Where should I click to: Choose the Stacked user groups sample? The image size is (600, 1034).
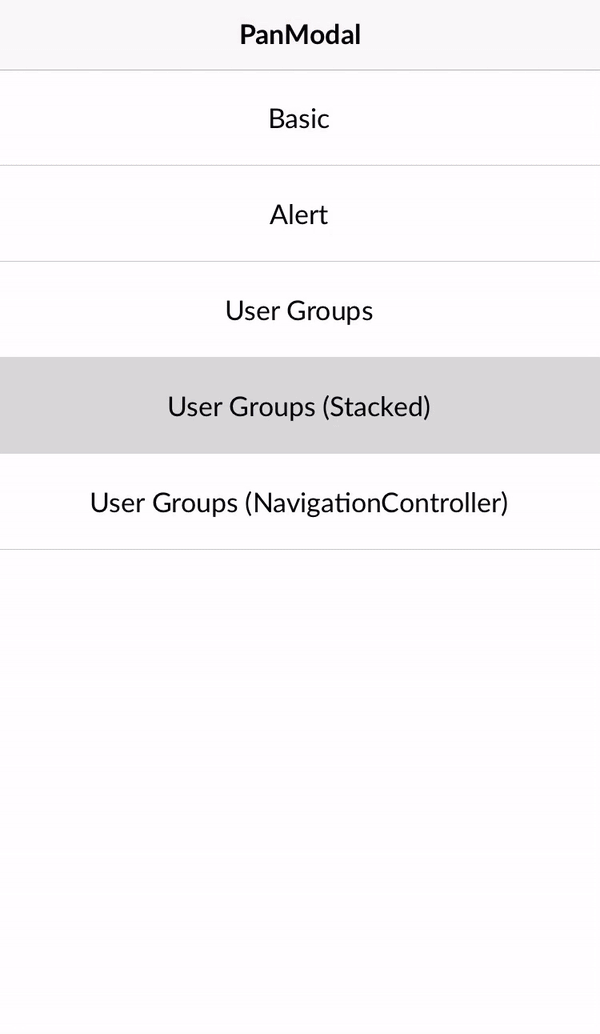tap(299, 406)
